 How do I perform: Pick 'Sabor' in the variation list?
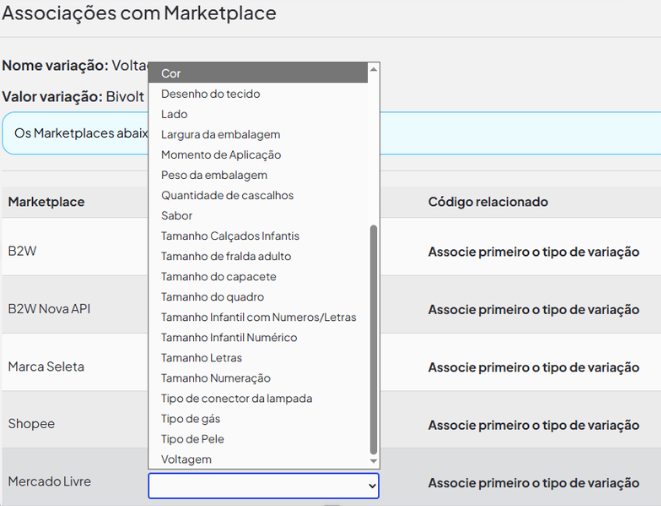pyautogui.click(x=177, y=216)
